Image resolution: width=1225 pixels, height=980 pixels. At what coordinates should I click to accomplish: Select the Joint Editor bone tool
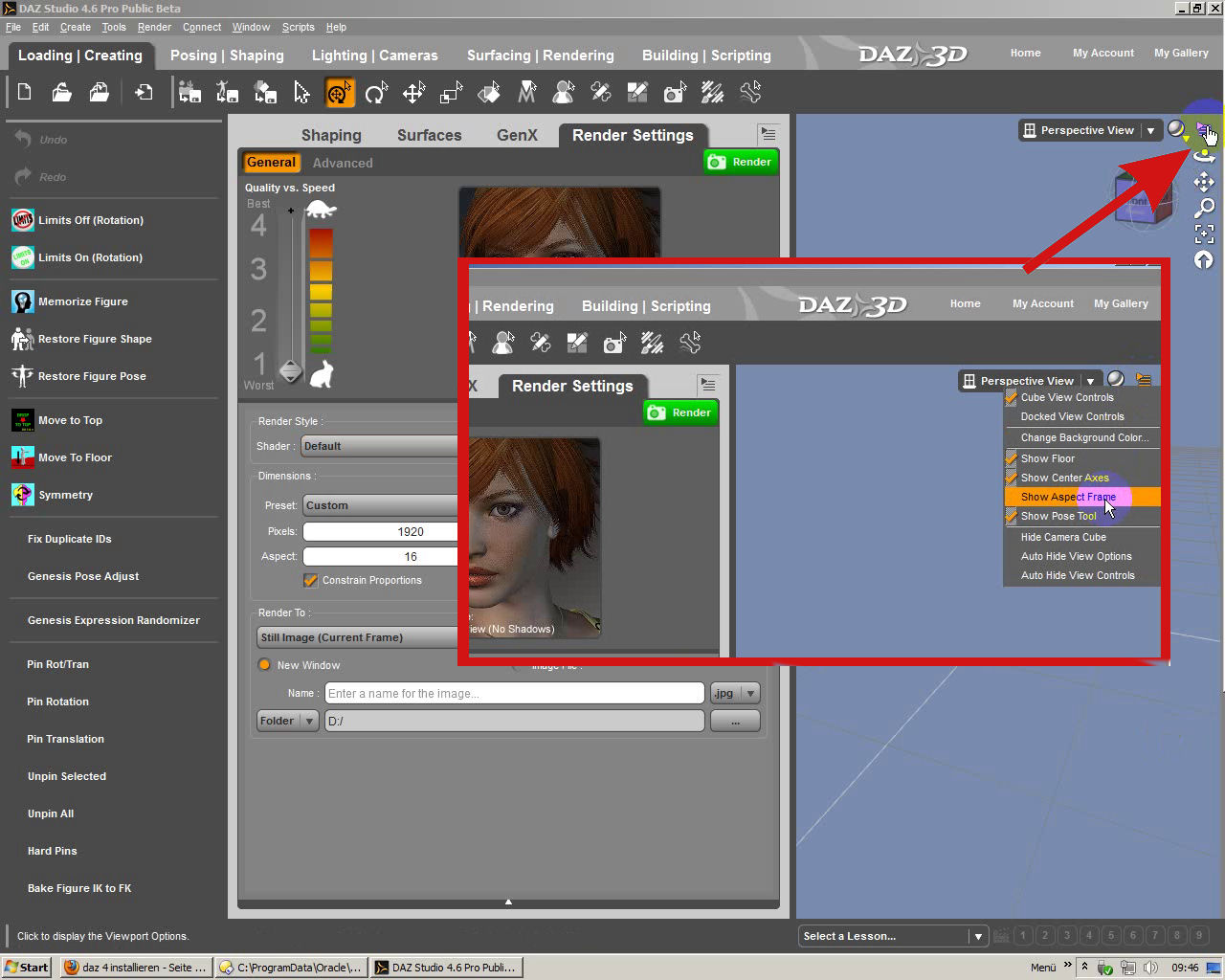[750, 92]
